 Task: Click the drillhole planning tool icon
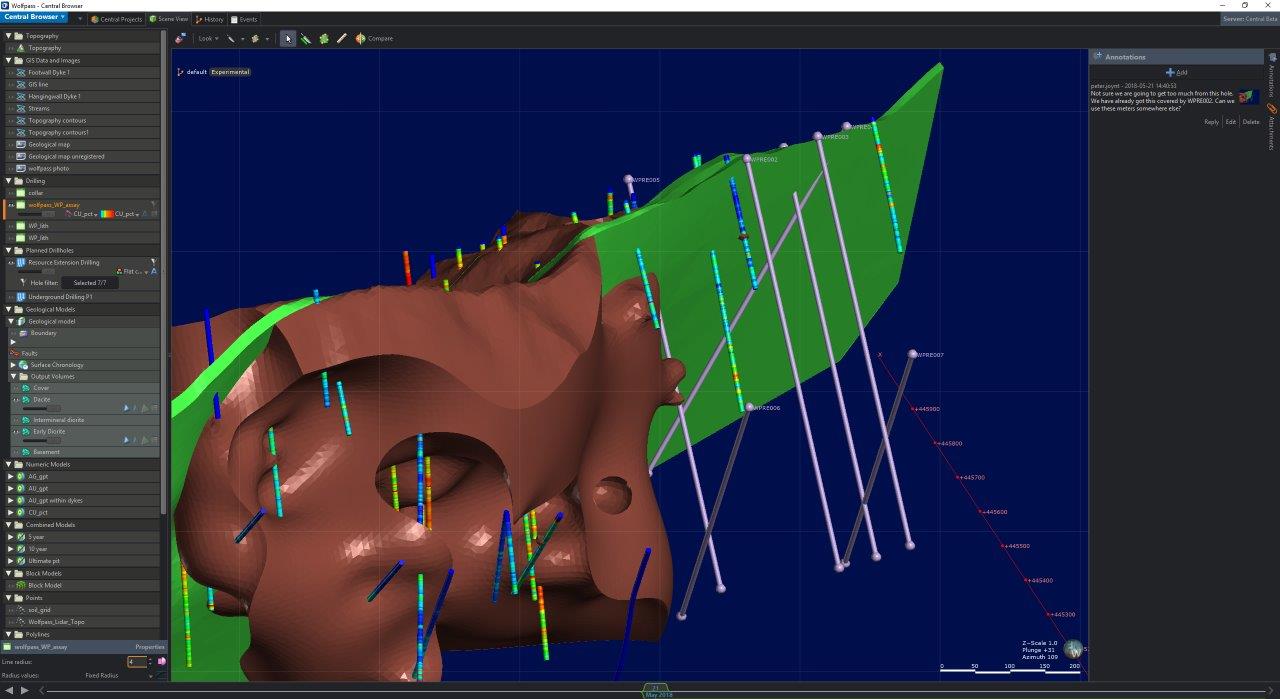306,38
